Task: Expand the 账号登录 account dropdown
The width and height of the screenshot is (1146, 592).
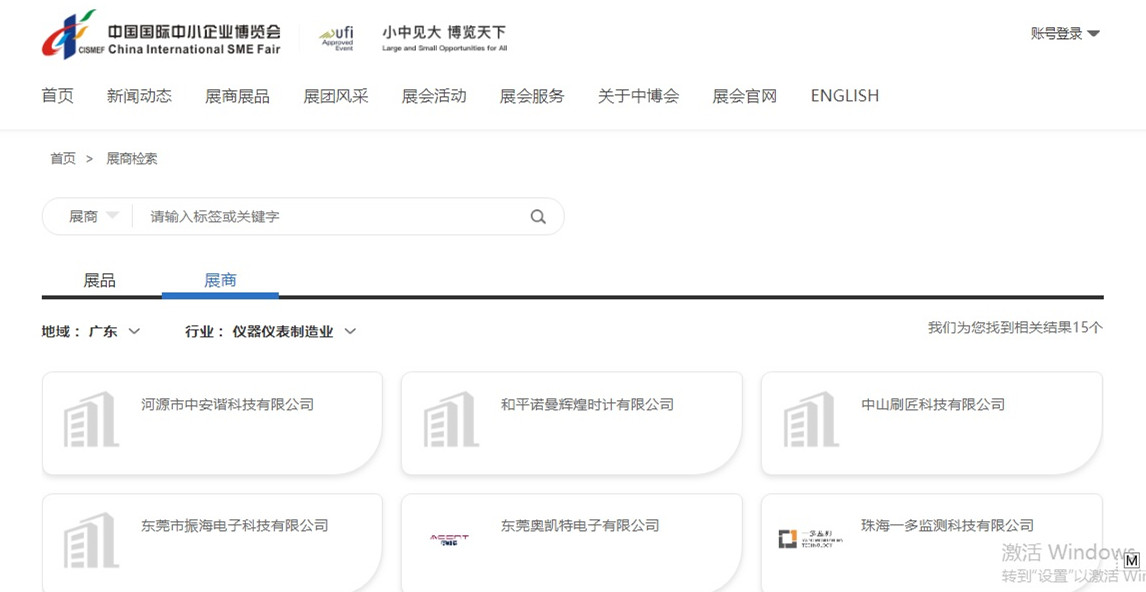Action: coord(1065,33)
